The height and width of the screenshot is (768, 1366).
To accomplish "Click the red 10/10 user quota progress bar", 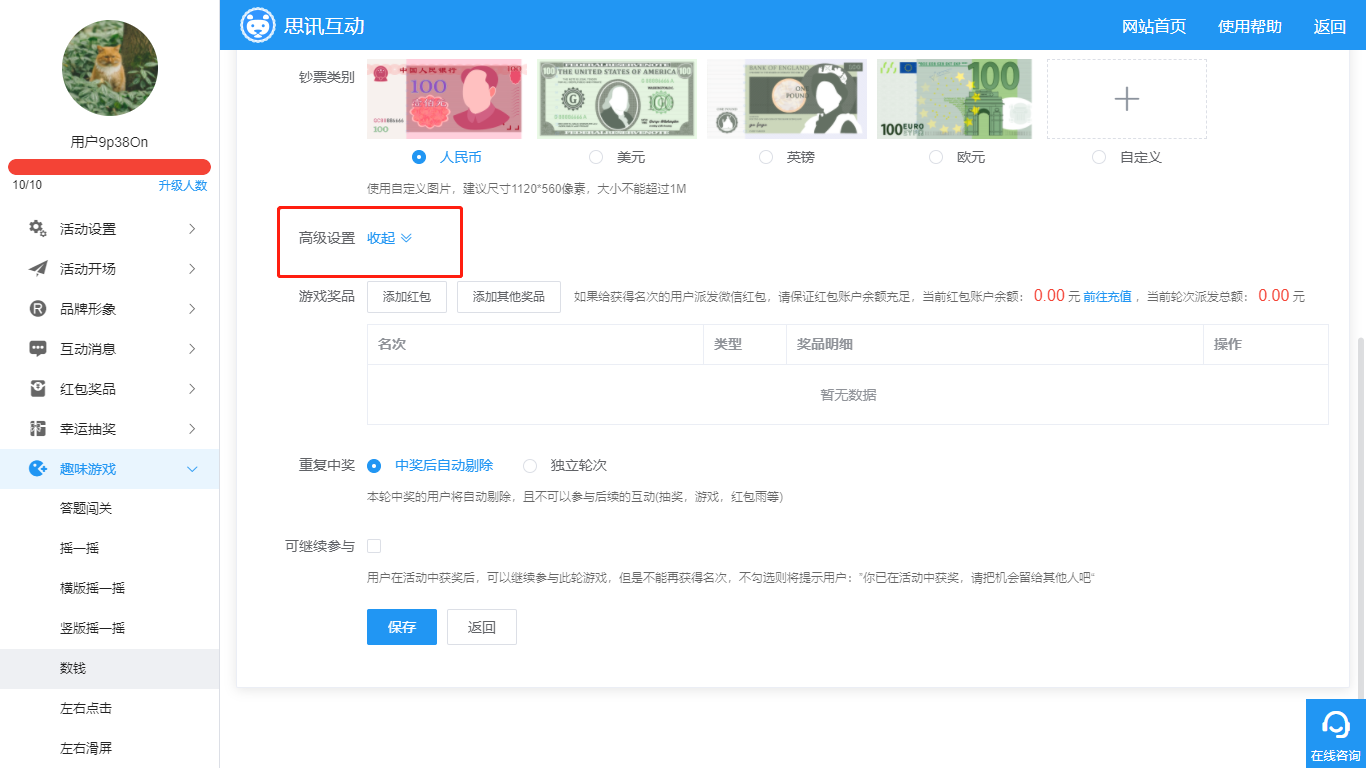I will coord(110,167).
